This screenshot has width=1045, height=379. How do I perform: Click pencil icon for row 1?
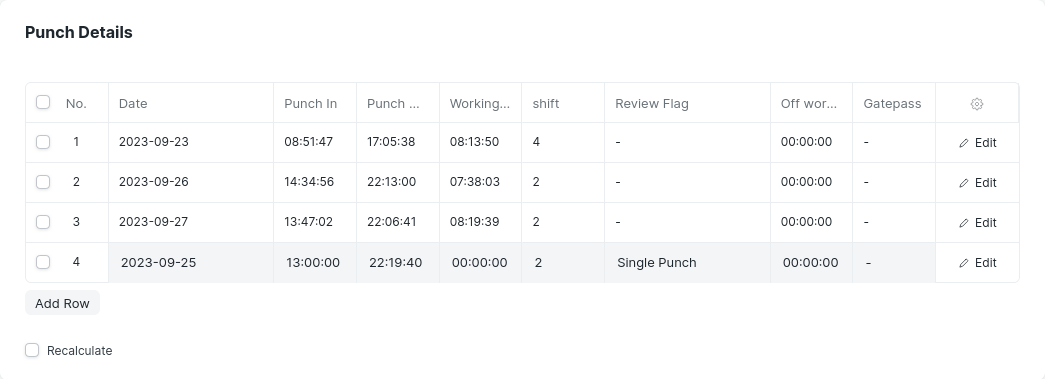tap(964, 143)
